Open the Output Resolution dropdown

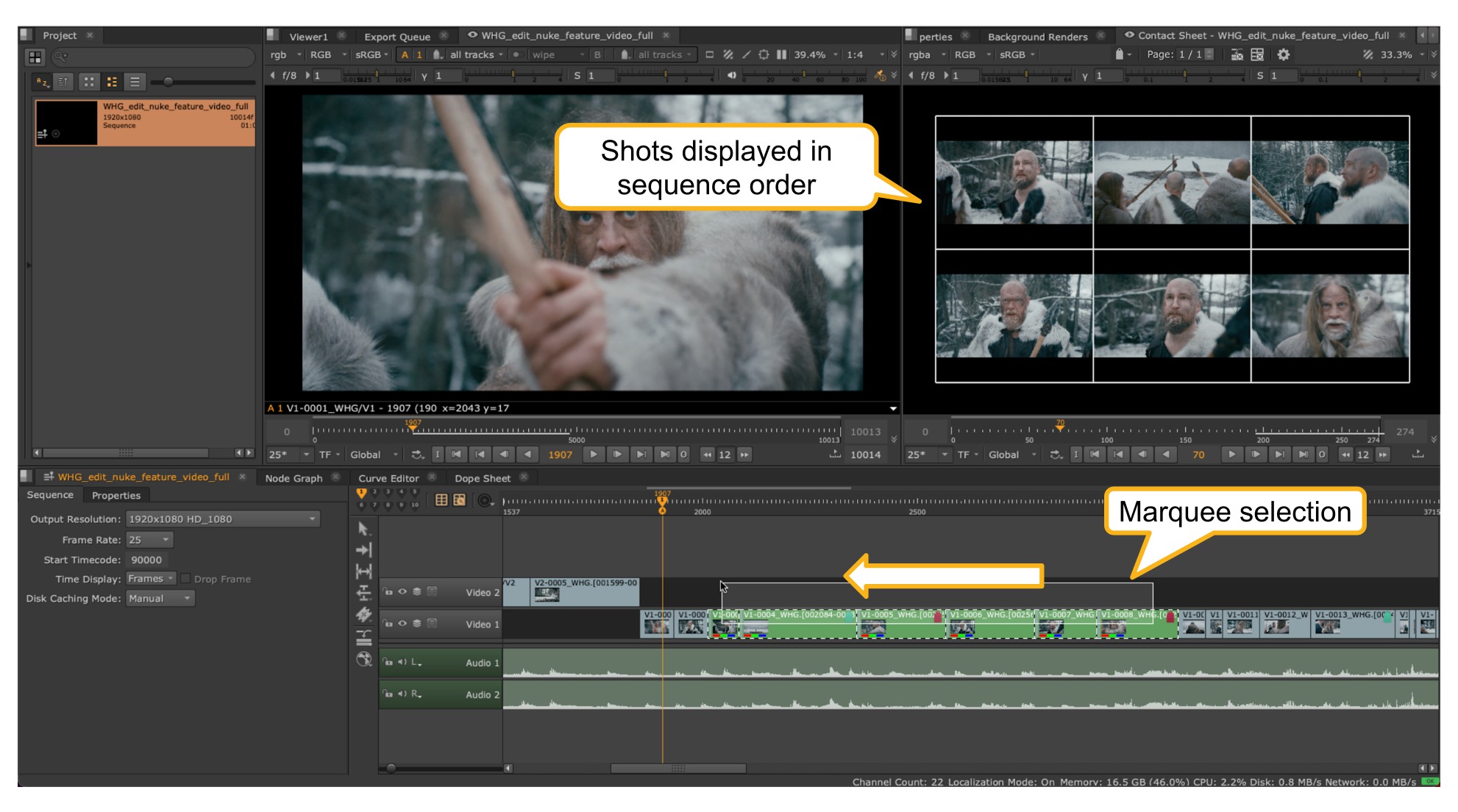click(222, 519)
